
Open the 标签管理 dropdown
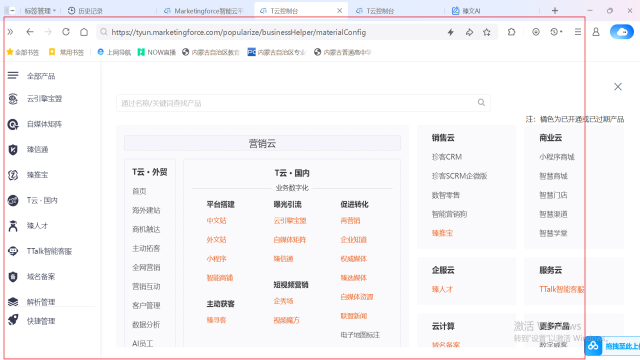[x=40, y=11]
